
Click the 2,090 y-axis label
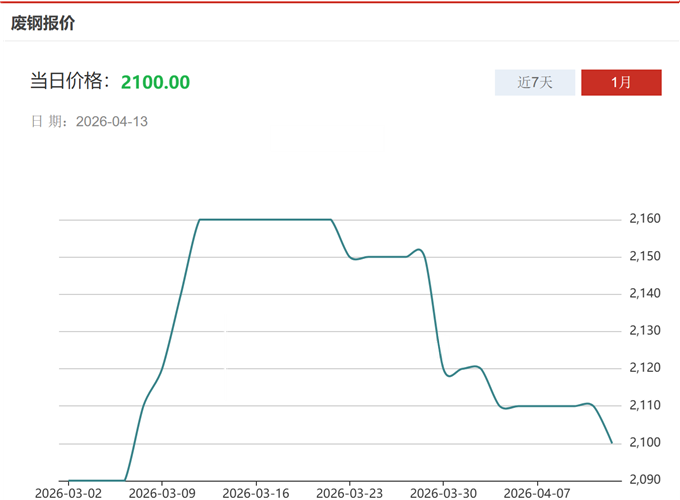coord(643,480)
